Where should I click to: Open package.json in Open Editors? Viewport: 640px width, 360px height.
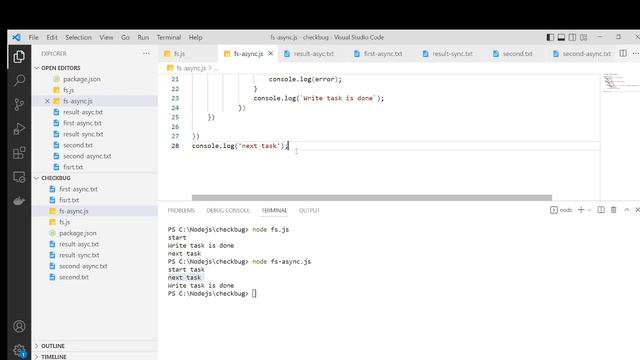point(82,79)
